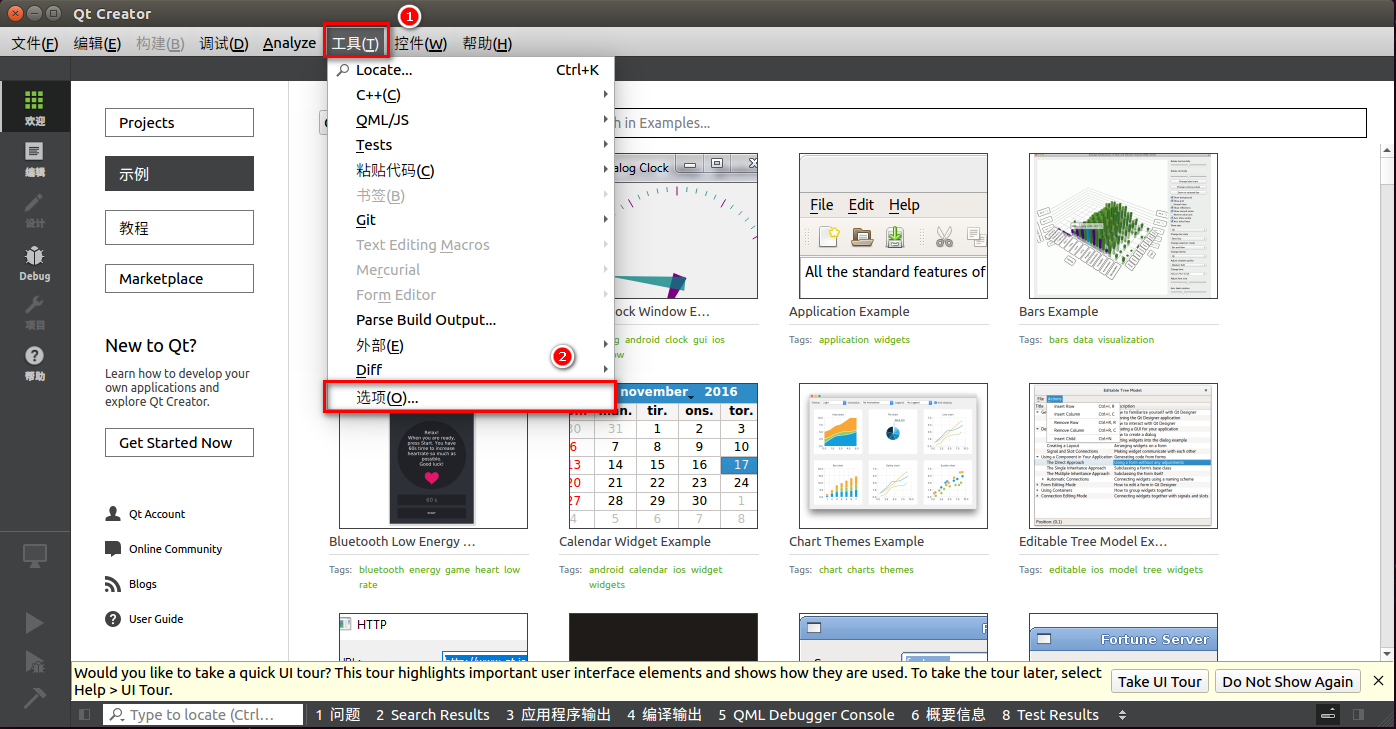Click the Qt Account person icon

coord(113,514)
